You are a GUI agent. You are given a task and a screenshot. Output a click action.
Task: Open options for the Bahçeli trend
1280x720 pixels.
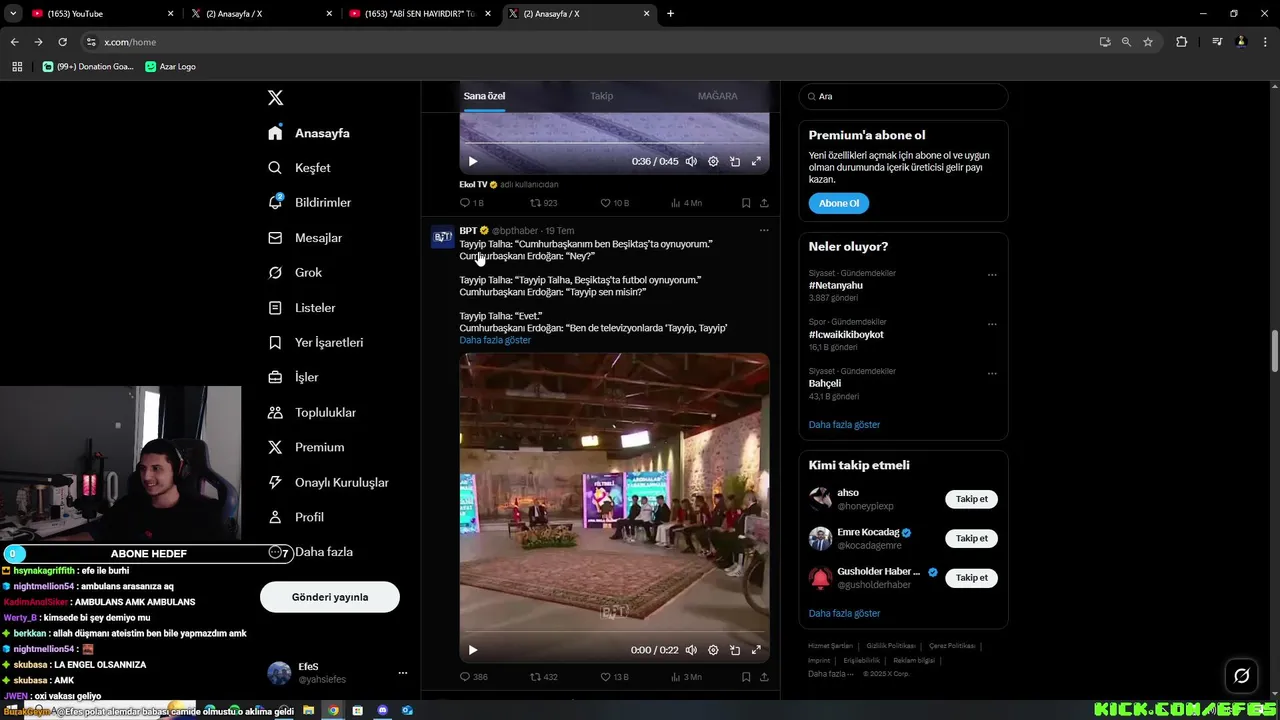tap(992, 373)
